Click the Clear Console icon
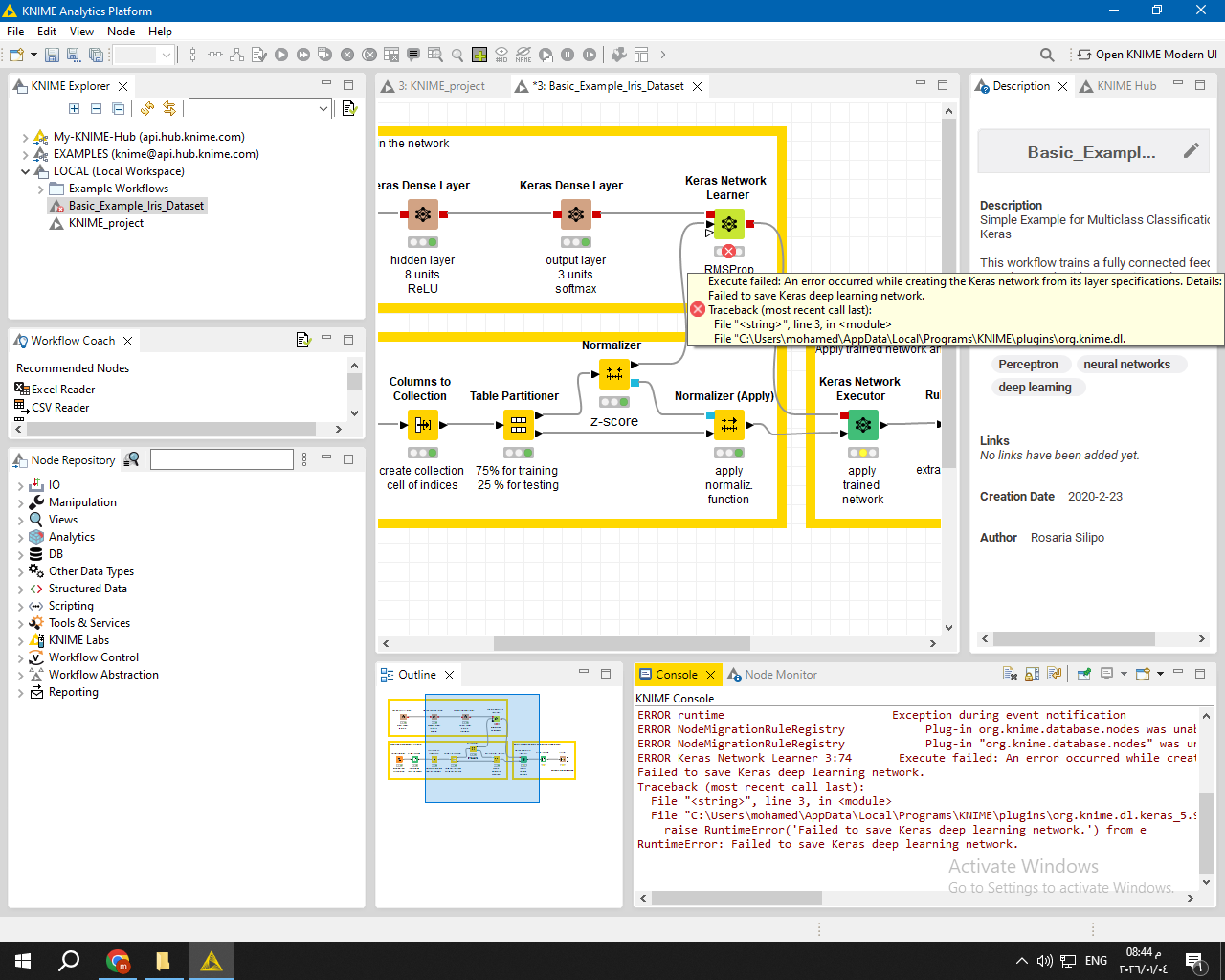 coord(1010,675)
